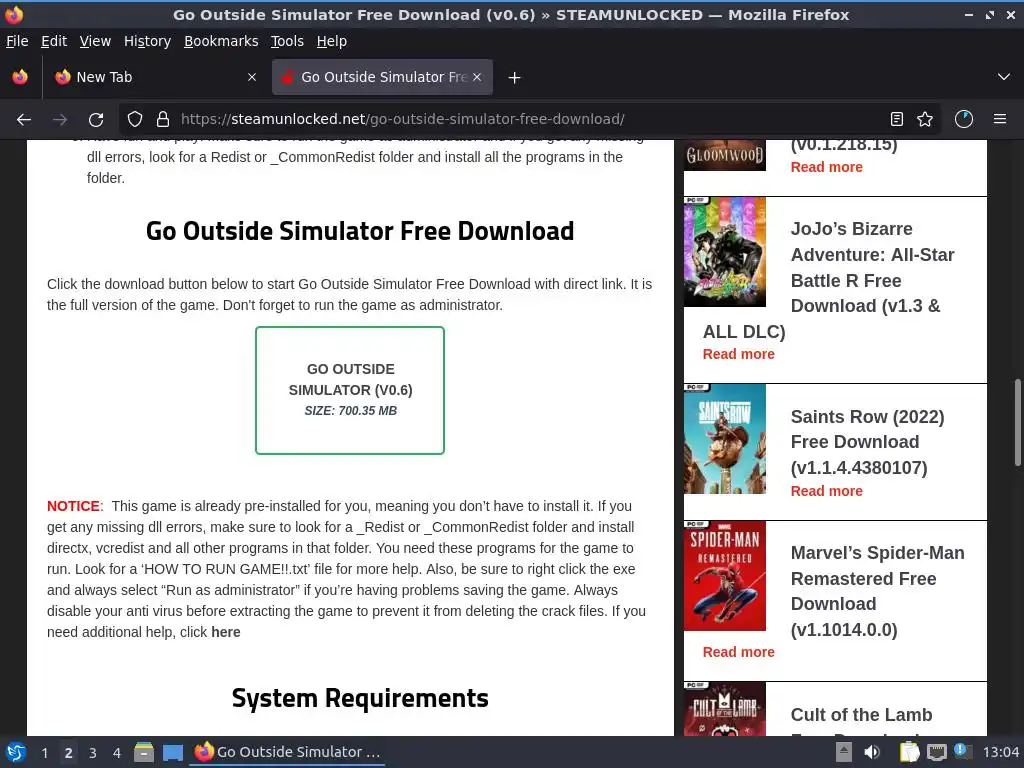Image resolution: width=1024 pixels, height=768 pixels.
Task: Open the Bookmarks menu
Action: click(221, 41)
